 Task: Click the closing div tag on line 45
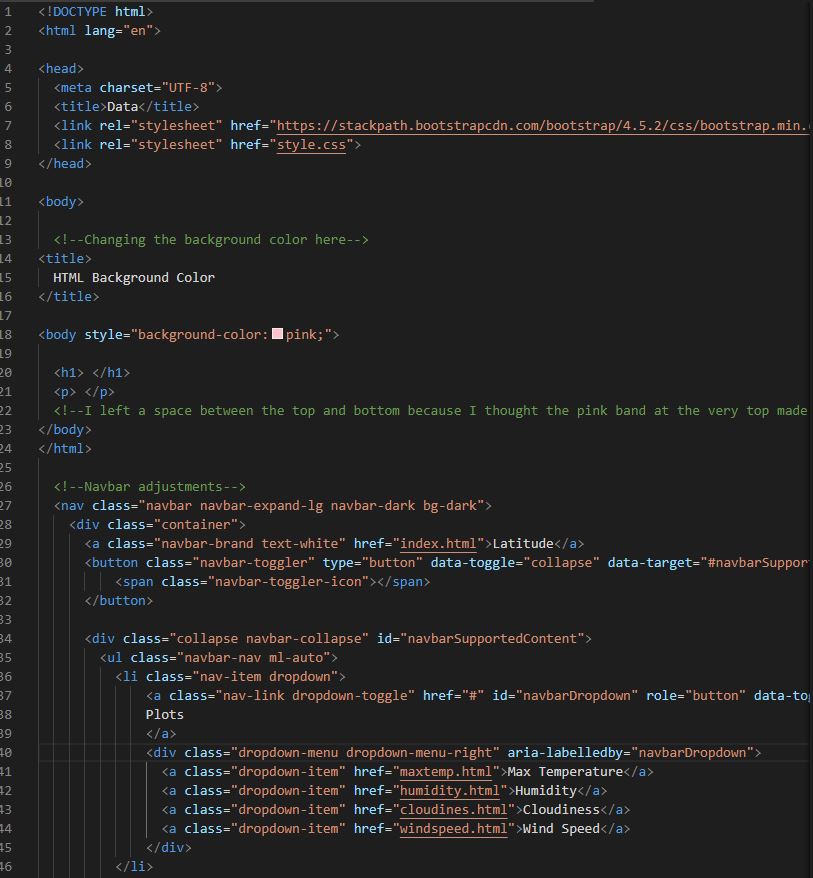169,848
